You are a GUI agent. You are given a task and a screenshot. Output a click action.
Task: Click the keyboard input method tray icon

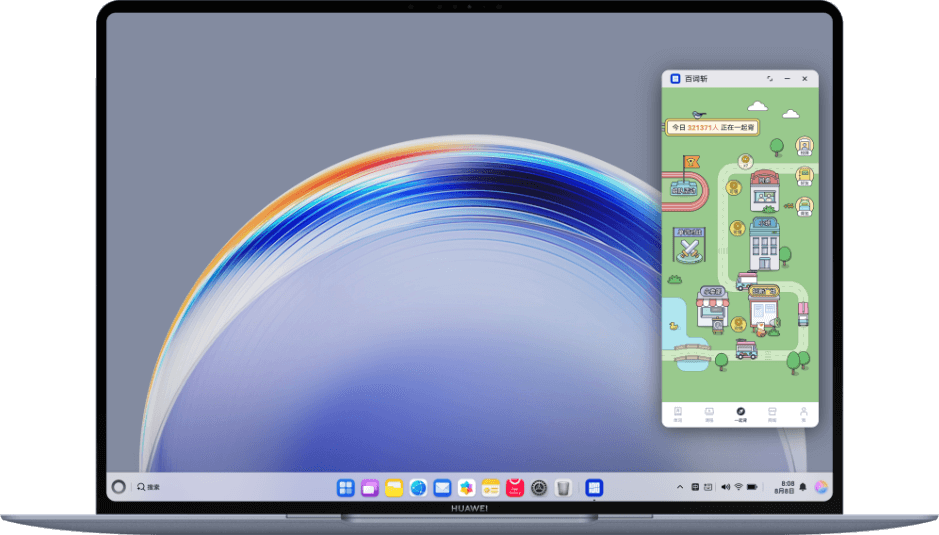pos(695,487)
